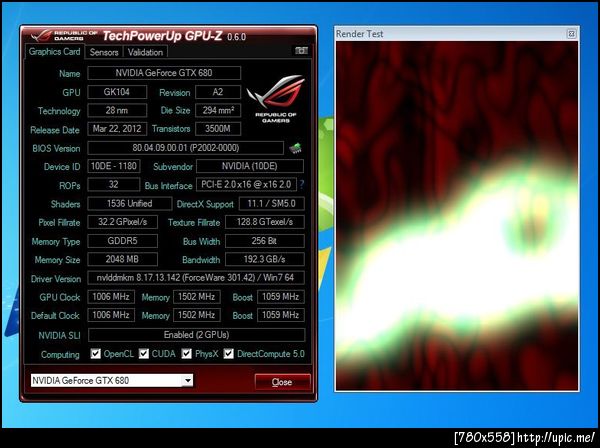The height and width of the screenshot is (448, 600).
Task: Toggle the OpenCL checkbox
Action: [95, 354]
